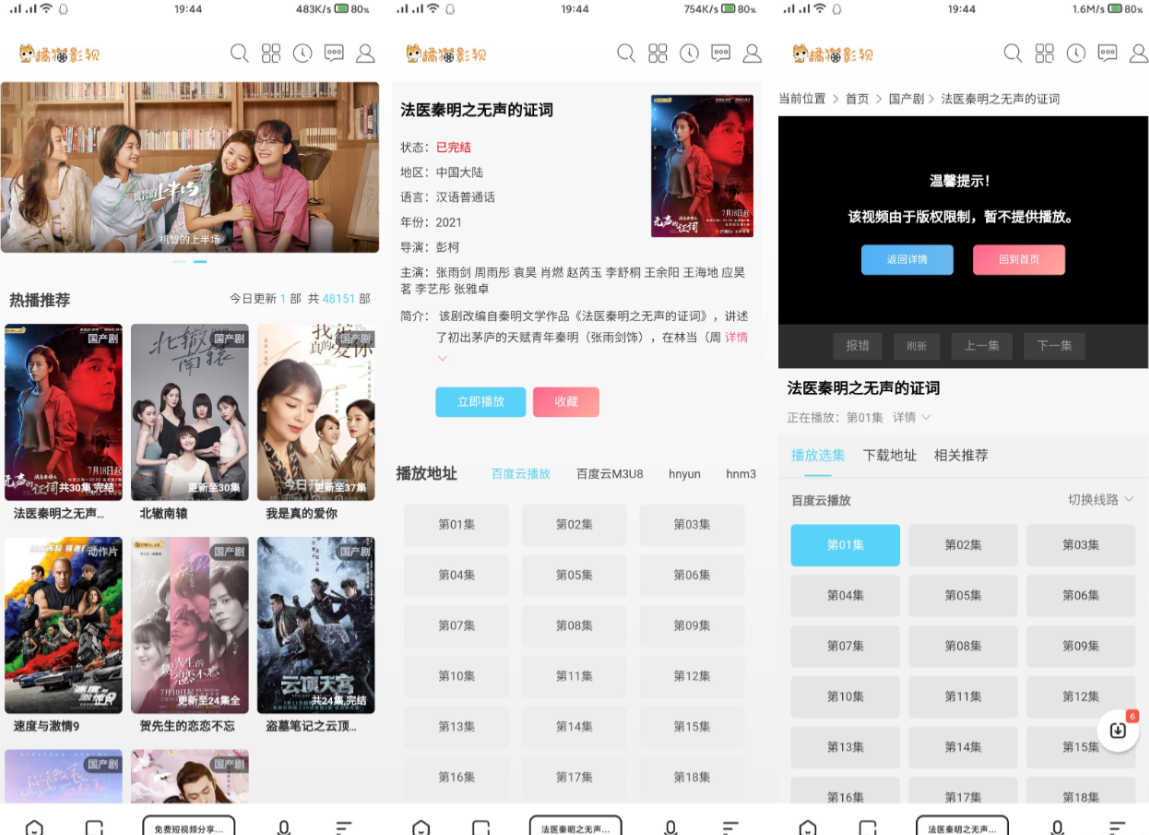The image size is (1149, 835).
Task: Expand the synopsis with the red down chevron
Action: (442, 358)
